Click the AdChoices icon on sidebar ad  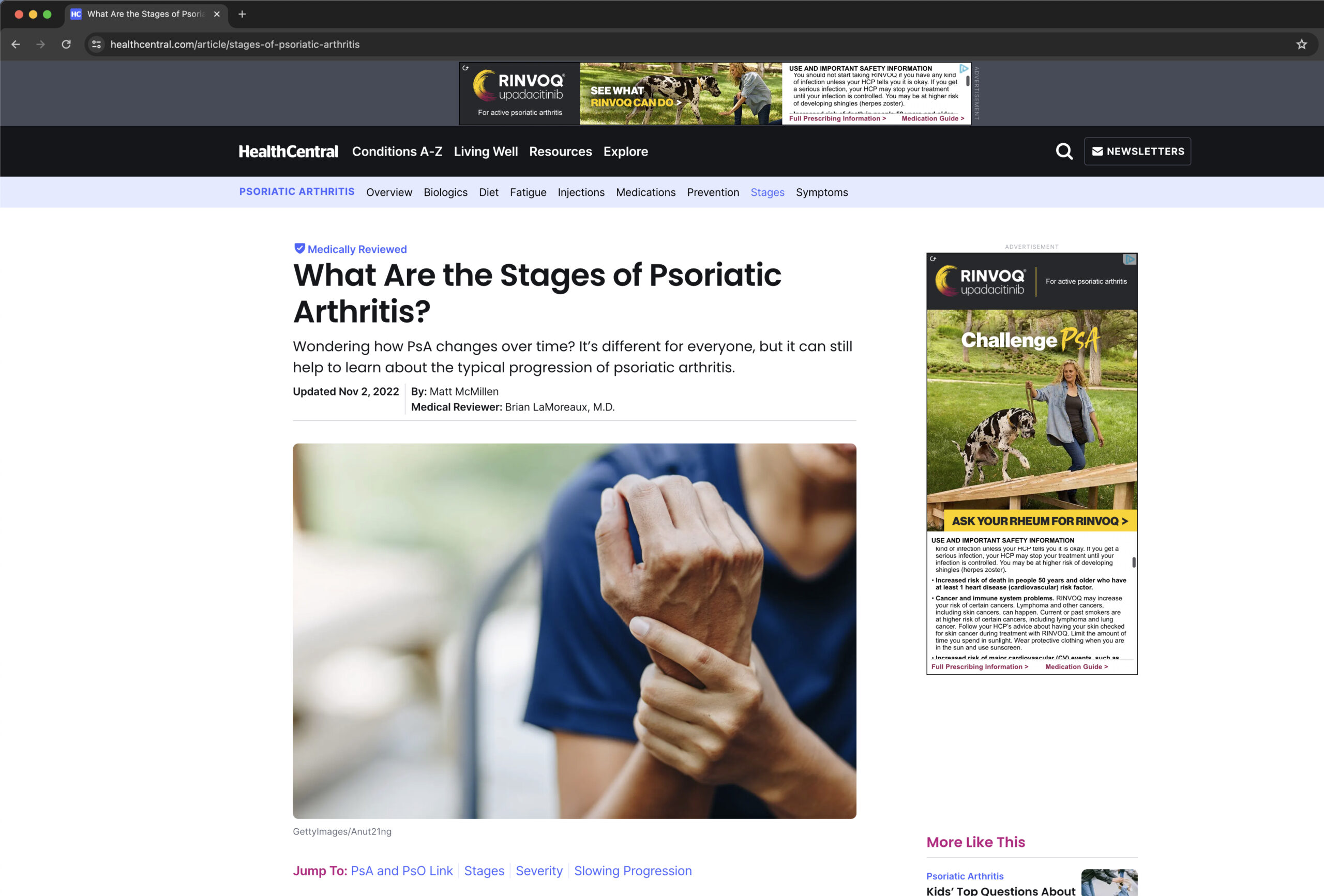coord(1129,260)
